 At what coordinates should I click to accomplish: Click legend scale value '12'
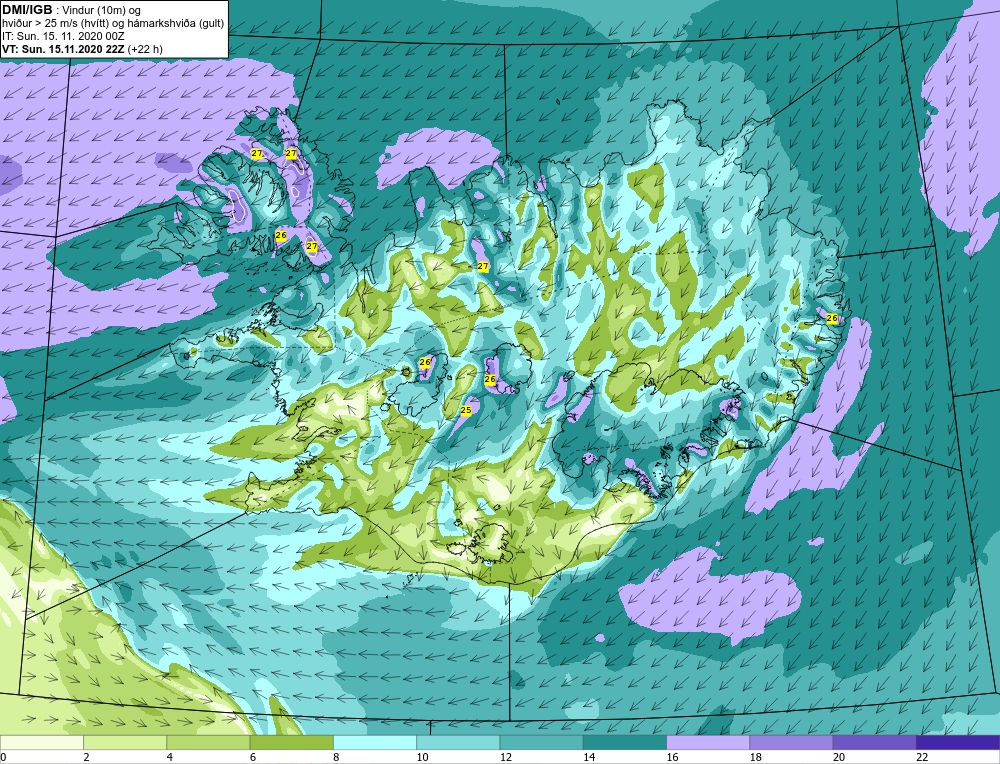click(x=506, y=757)
